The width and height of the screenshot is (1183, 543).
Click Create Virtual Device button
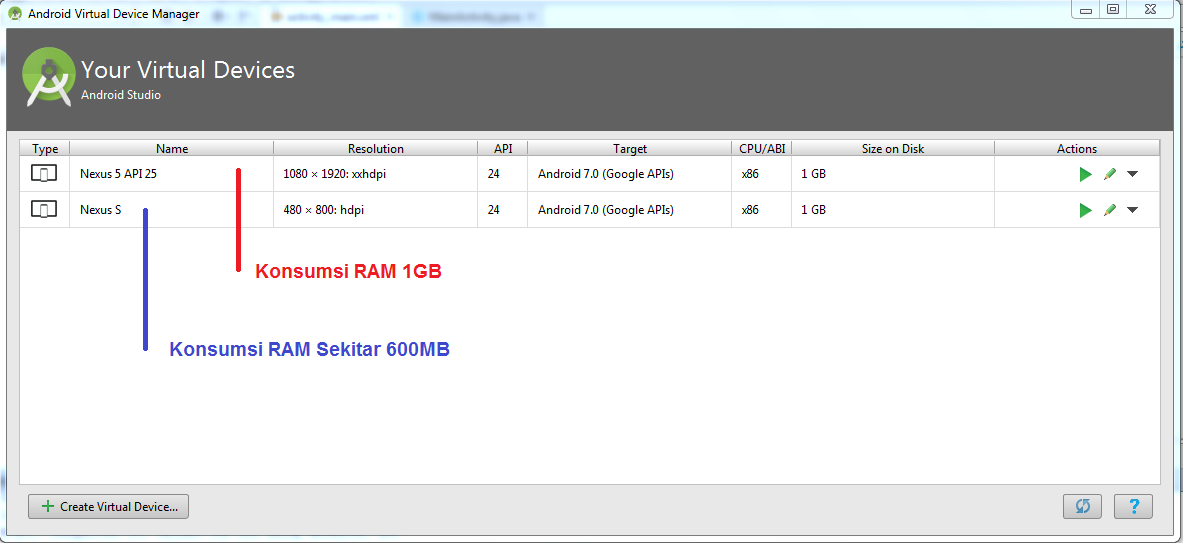(x=109, y=507)
